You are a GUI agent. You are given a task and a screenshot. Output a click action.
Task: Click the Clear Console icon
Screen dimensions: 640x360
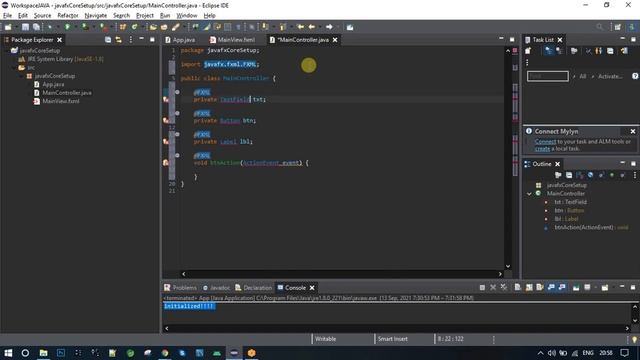click(x=518, y=287)
